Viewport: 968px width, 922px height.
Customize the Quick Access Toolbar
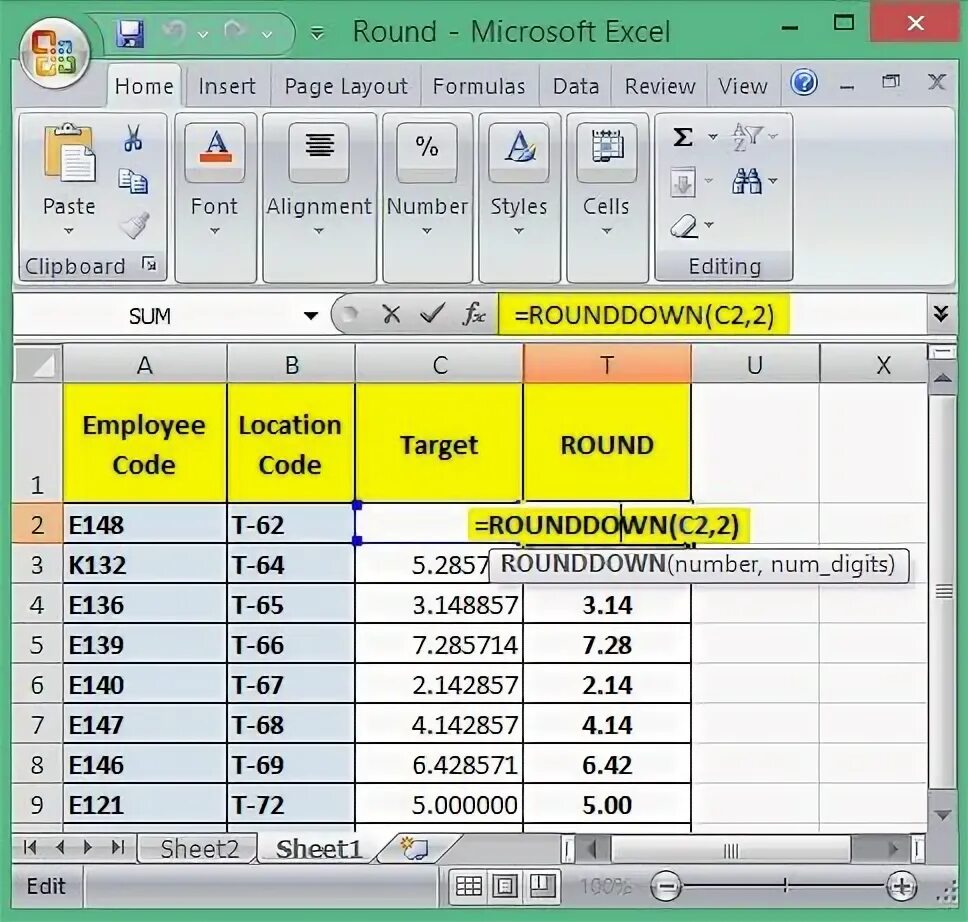point(317,33)
